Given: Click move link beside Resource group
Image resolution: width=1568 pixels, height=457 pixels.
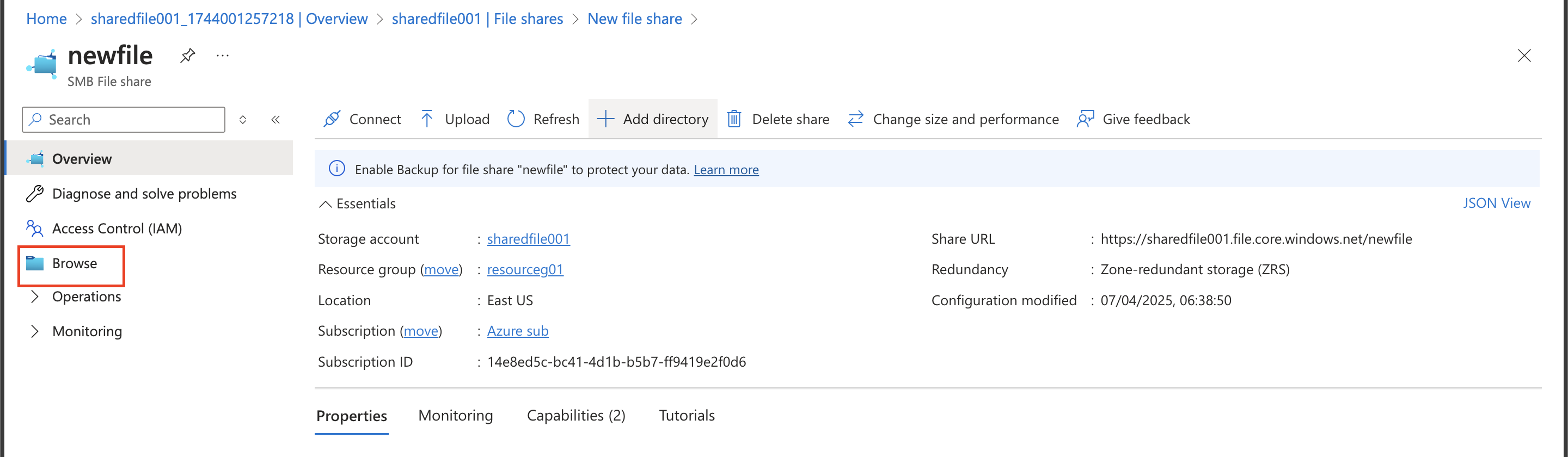Looking at the screenshot, I should coord(442,269).
